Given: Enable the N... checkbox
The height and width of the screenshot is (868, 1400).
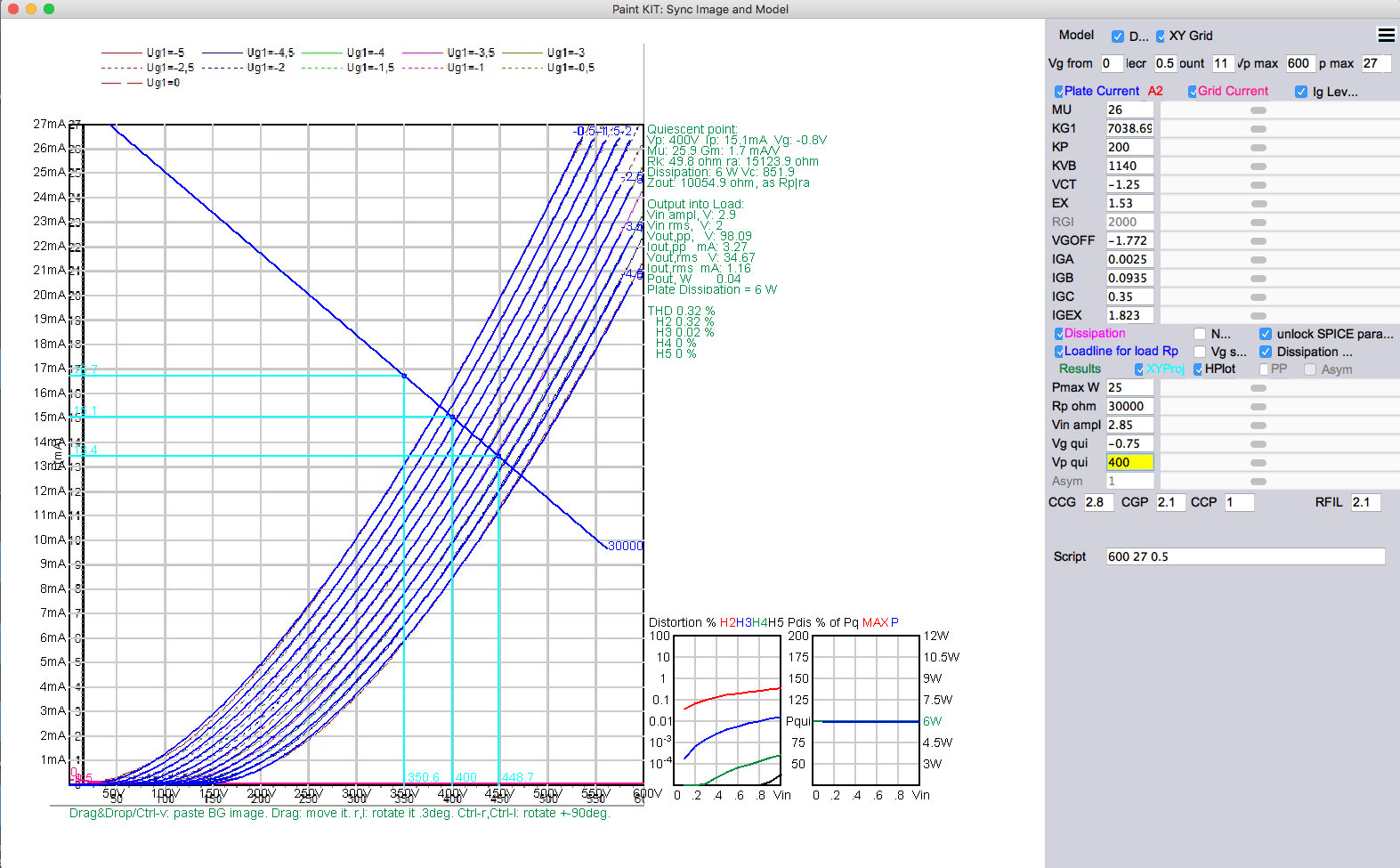Looking at the screenshot, I should 1200,334.
